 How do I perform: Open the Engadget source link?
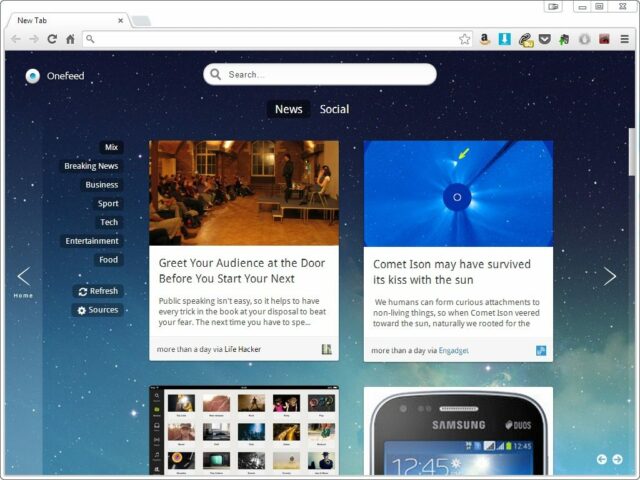coord(453,351)
